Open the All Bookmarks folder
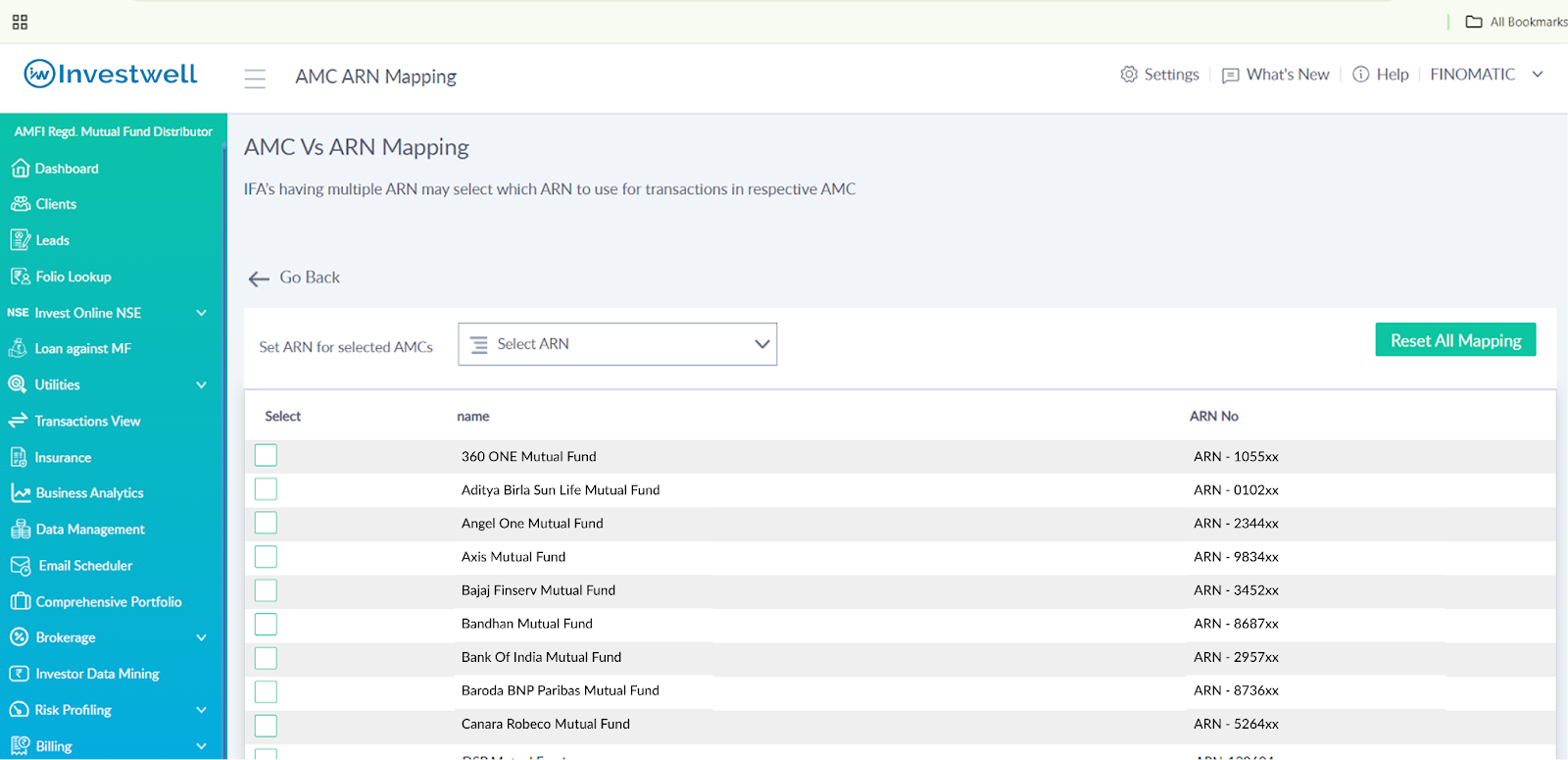 (1515, 22)
